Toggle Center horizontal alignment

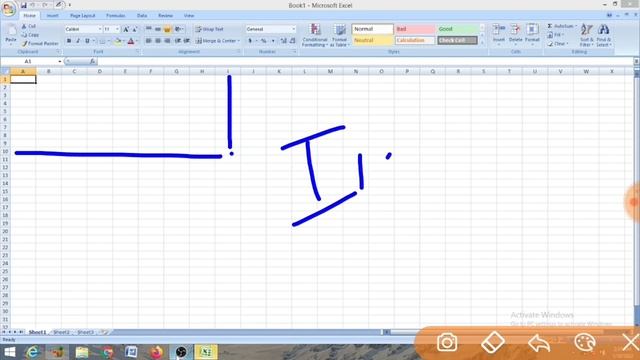(158, 41)
